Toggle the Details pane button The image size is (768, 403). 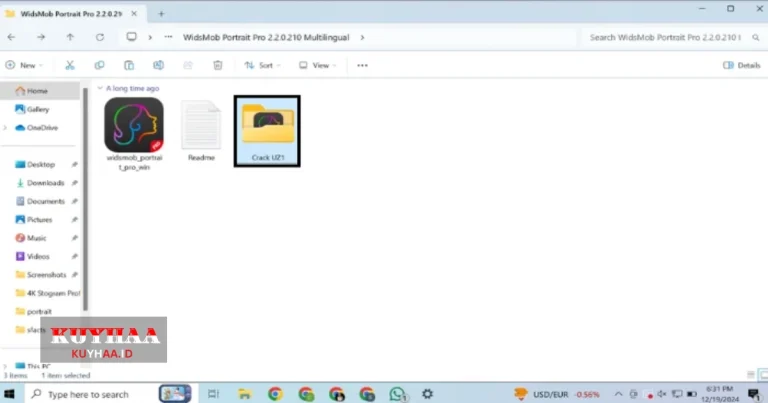click(x=741, y=65)
